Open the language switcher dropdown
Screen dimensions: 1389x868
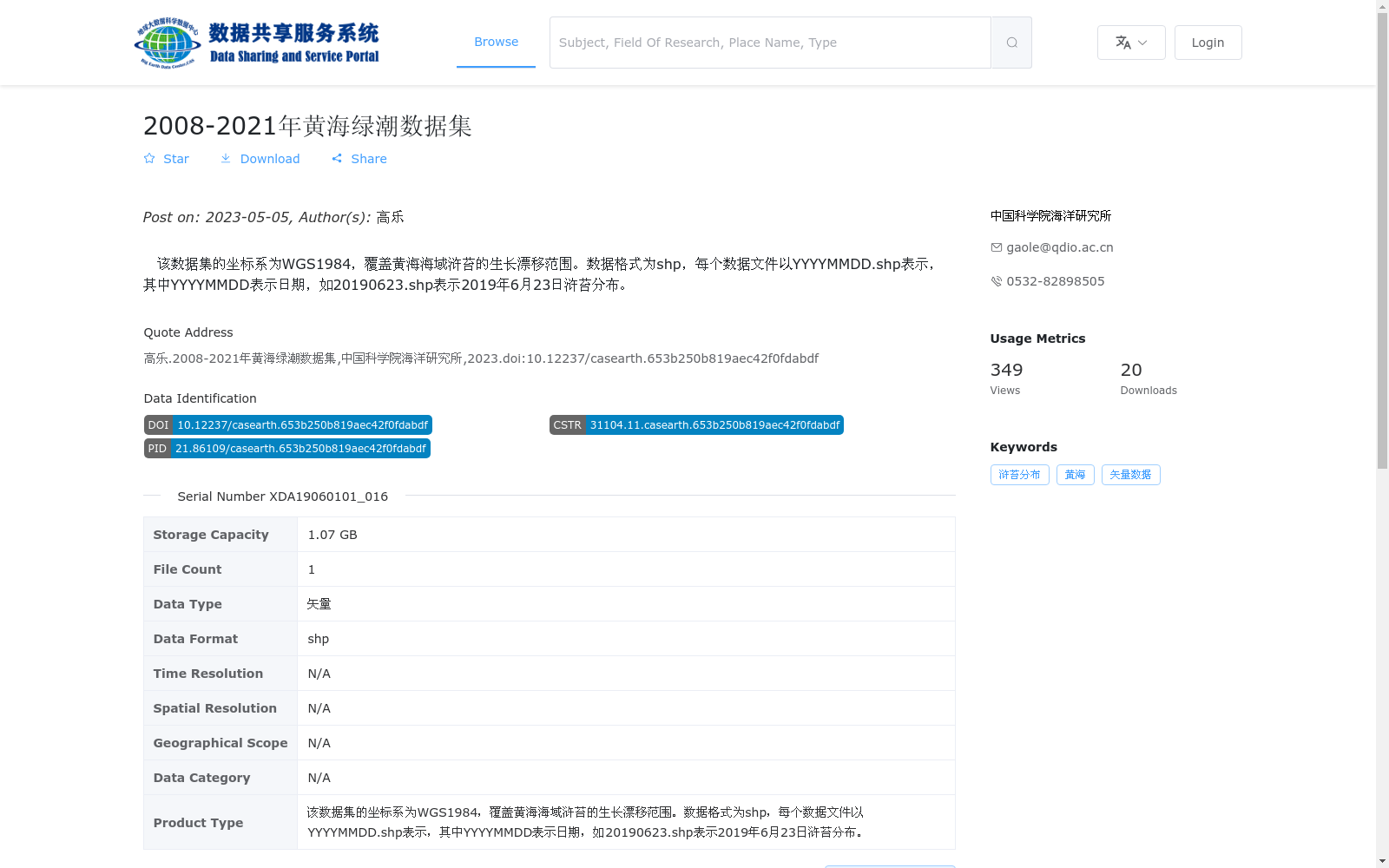coord(1131,43)
